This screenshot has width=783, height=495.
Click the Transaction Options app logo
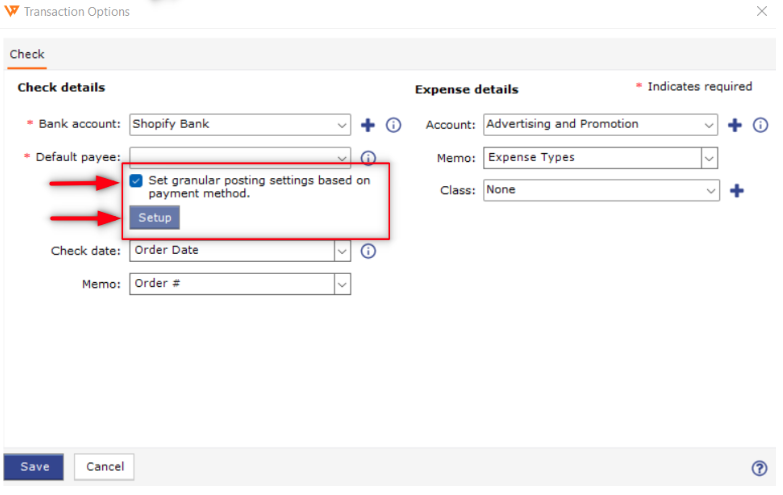click(x=11, y=11)
